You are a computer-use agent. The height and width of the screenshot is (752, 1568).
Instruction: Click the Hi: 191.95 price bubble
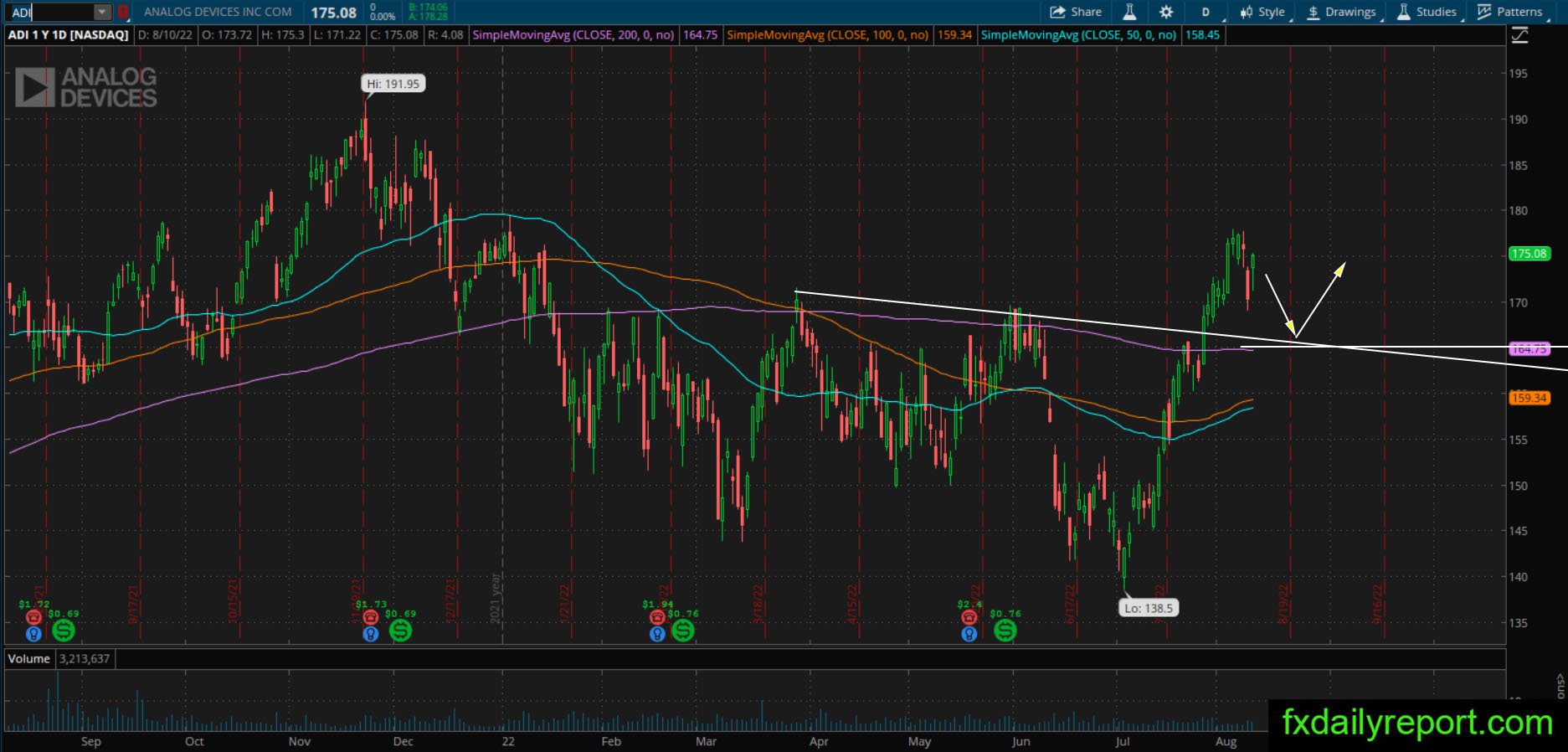393,84
